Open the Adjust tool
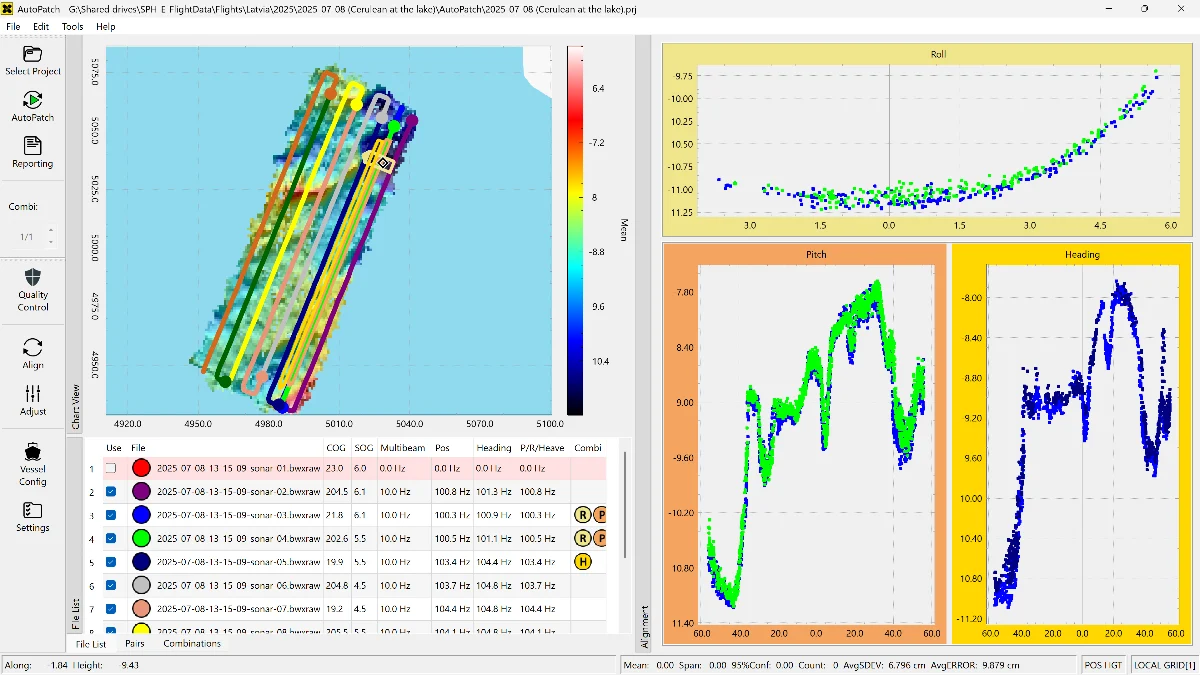This screenshot has width=1200, height=675. click(32, 400)
